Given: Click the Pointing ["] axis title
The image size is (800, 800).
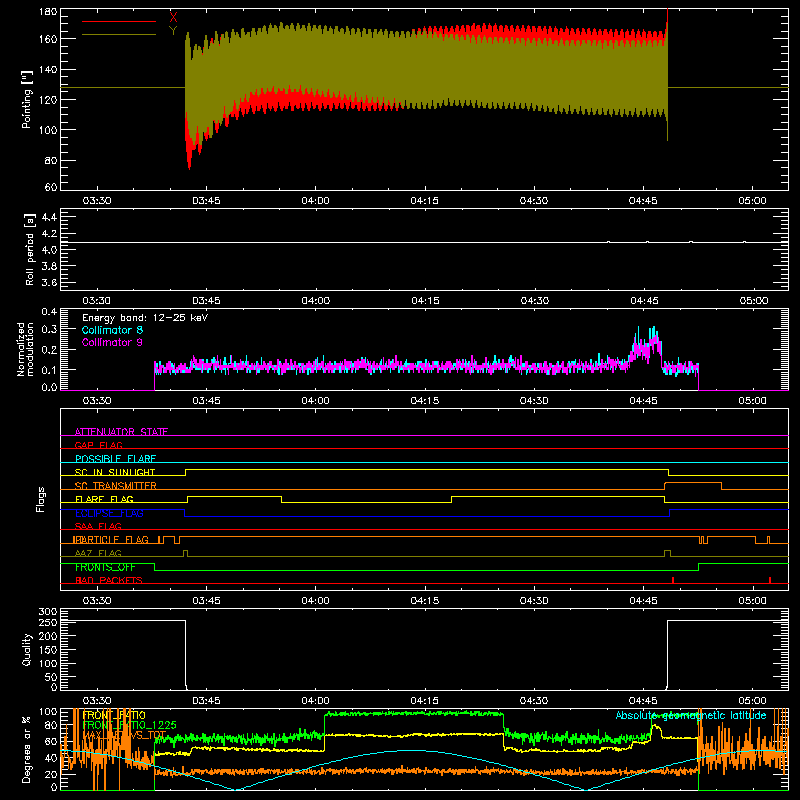Looking at the screenshot, I should tap(27, 99).
